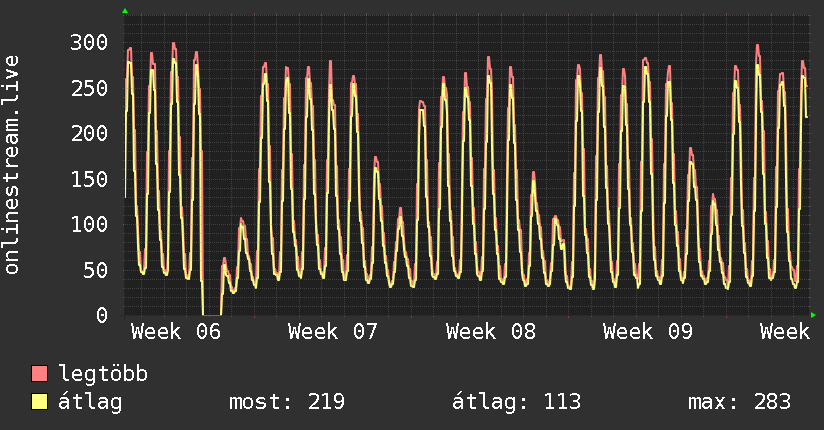Click the 150 y-axis label
The height and width of the screenshot is (430, 824).
(x=89, y=179)
